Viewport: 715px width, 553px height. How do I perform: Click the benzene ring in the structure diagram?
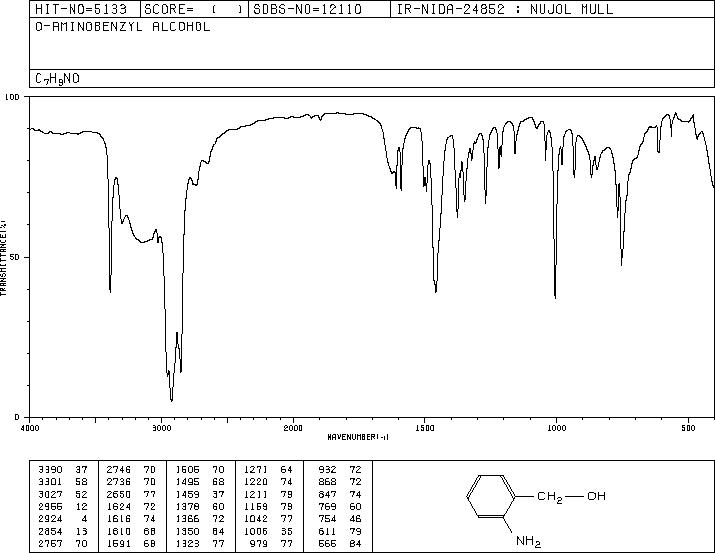491,496
